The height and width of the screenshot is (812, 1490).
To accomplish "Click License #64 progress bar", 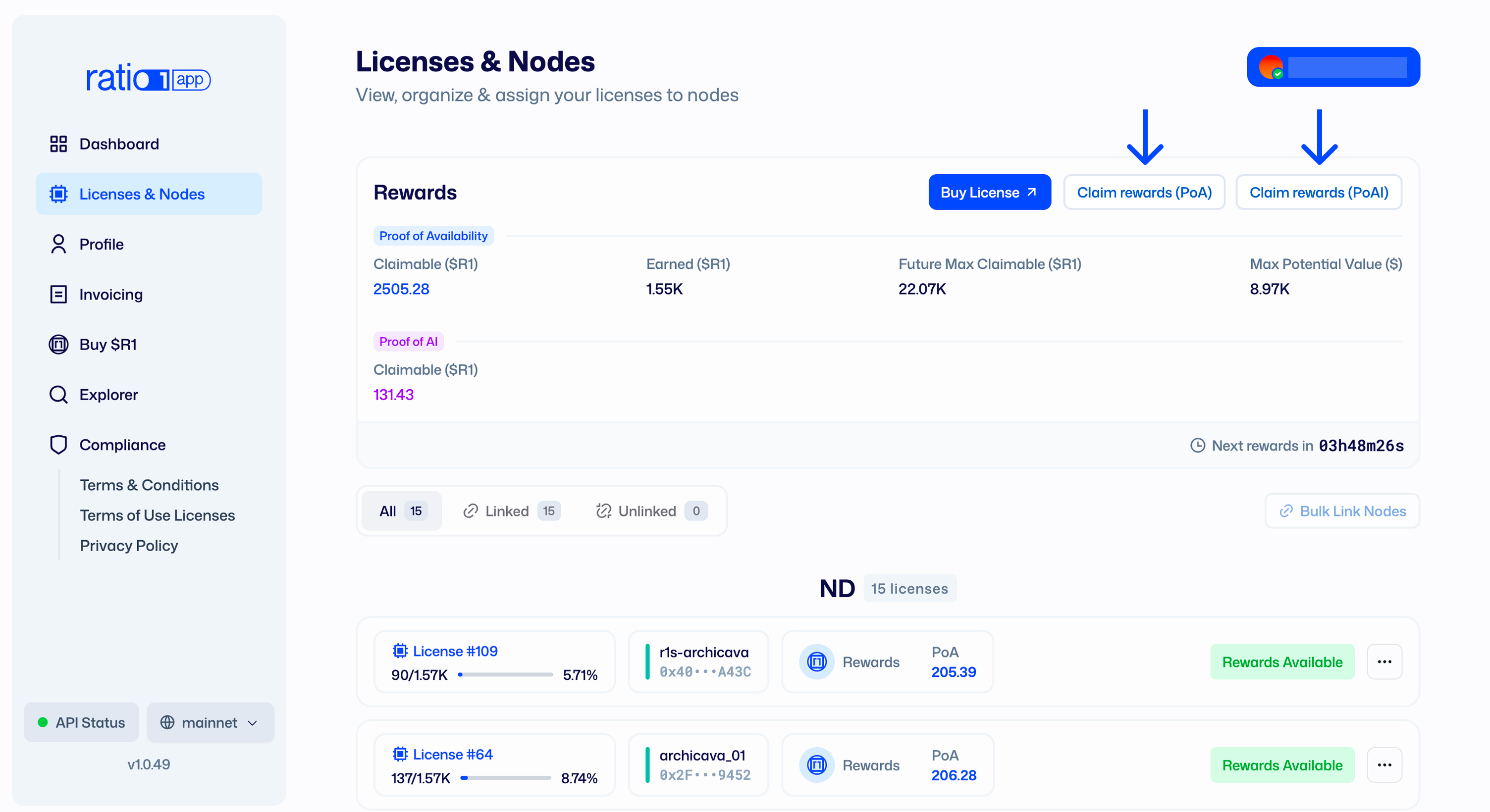I will [506, 778].
